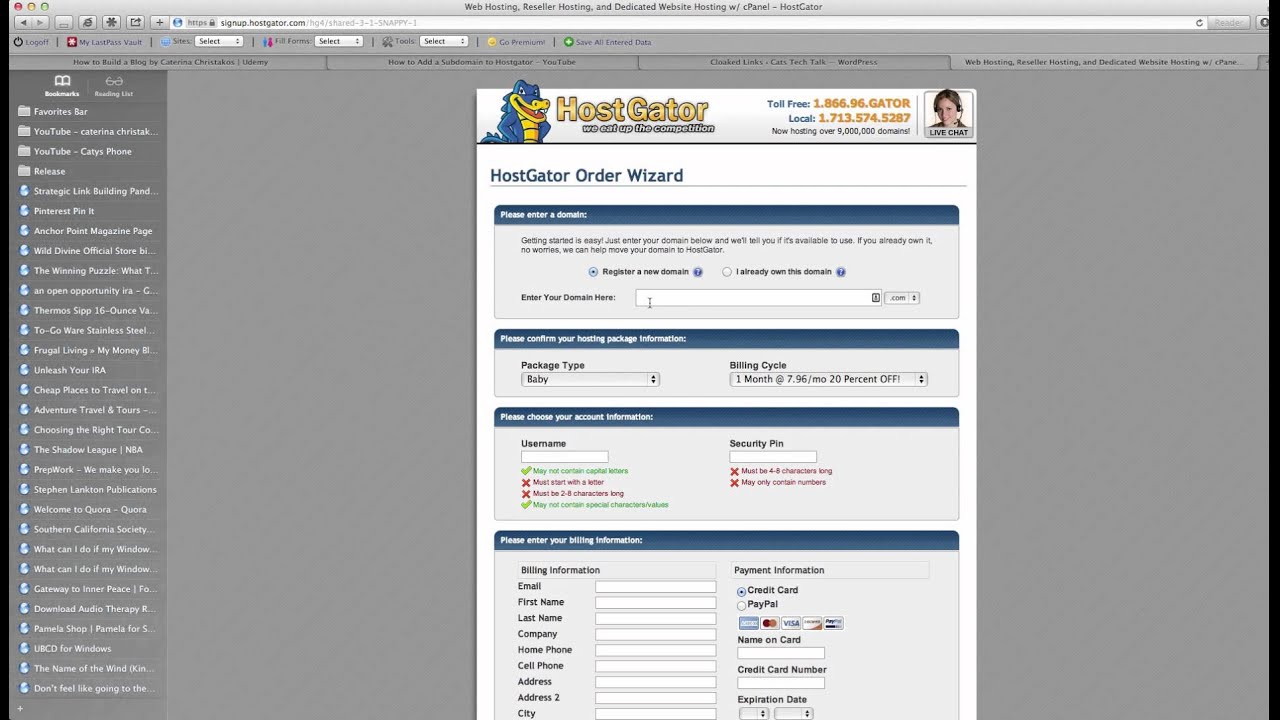This screenshot has width=1280, height=720.
Task: Click the American Express card icon
Action: pos(749,623)
